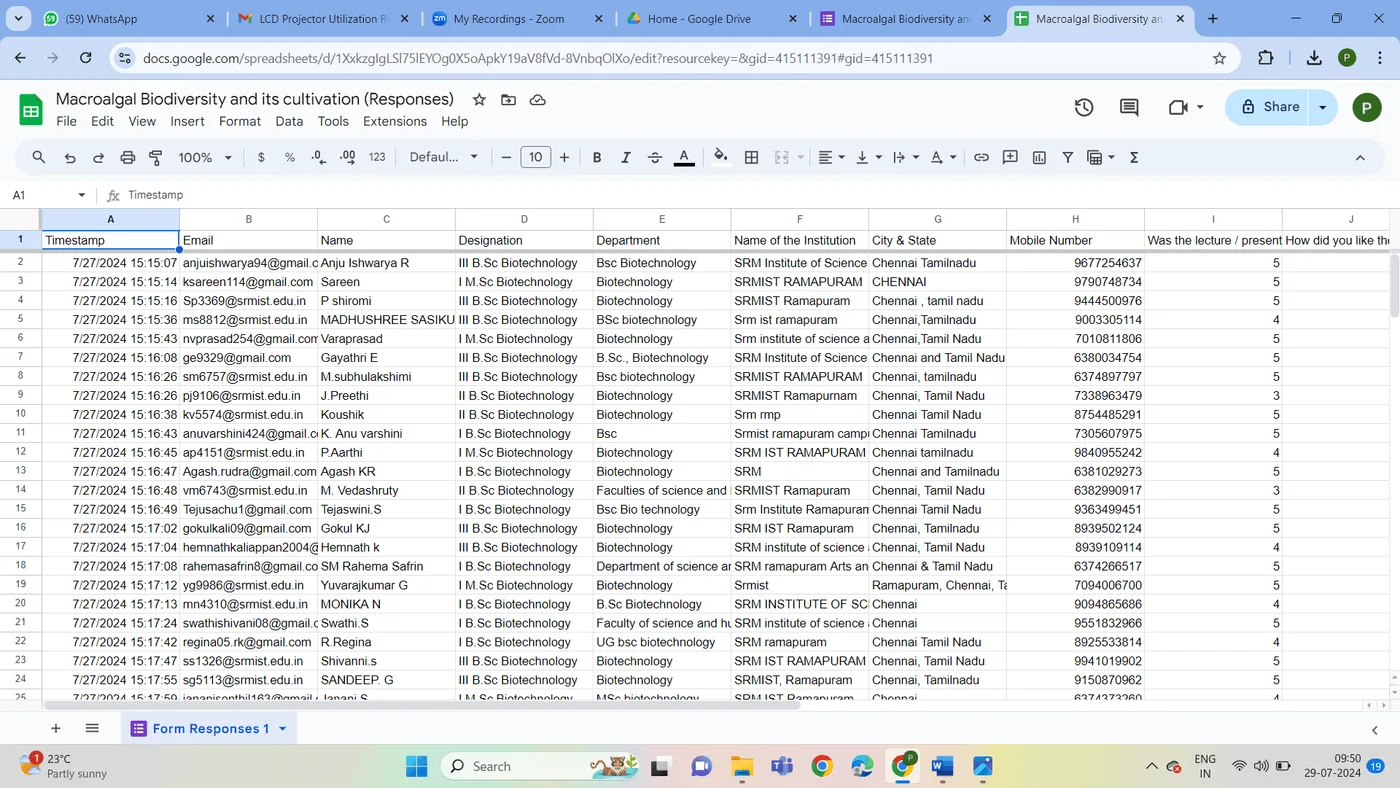This screenshot has width=1400, height=788.
Task: Open the File menu
Action: 66,121
